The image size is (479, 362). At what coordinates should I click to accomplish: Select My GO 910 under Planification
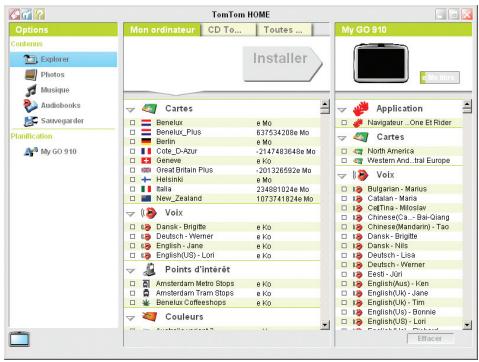(58, 152)
